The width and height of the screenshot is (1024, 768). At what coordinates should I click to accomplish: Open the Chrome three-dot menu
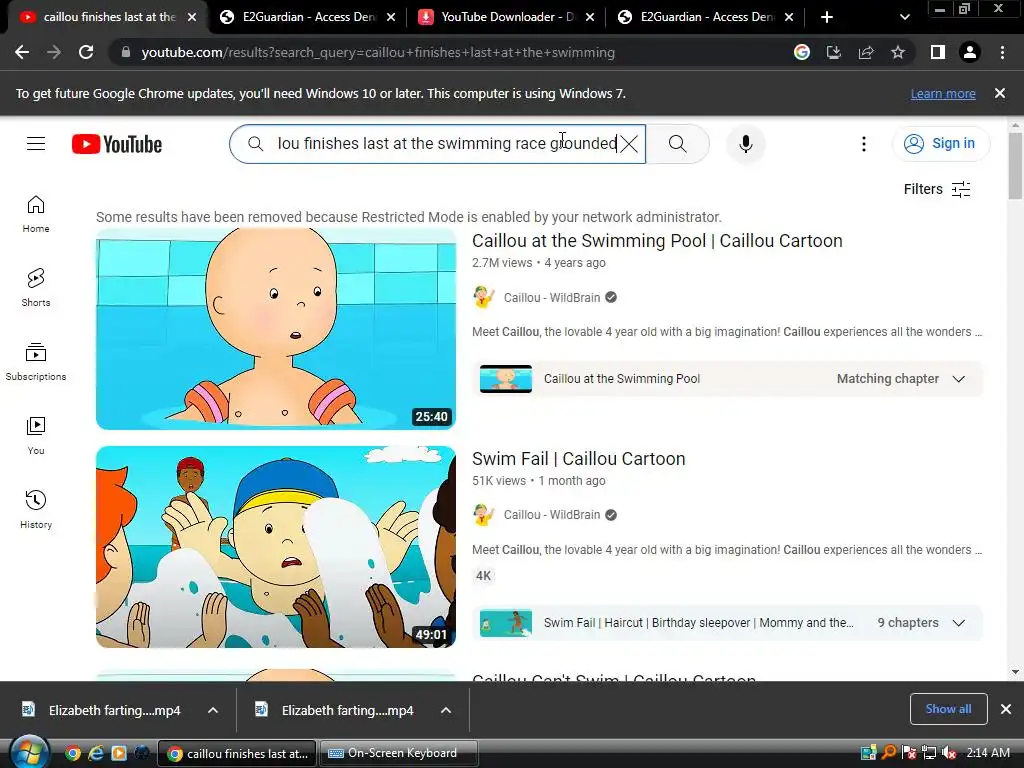pyautogui.click(x=1002, y=52)
